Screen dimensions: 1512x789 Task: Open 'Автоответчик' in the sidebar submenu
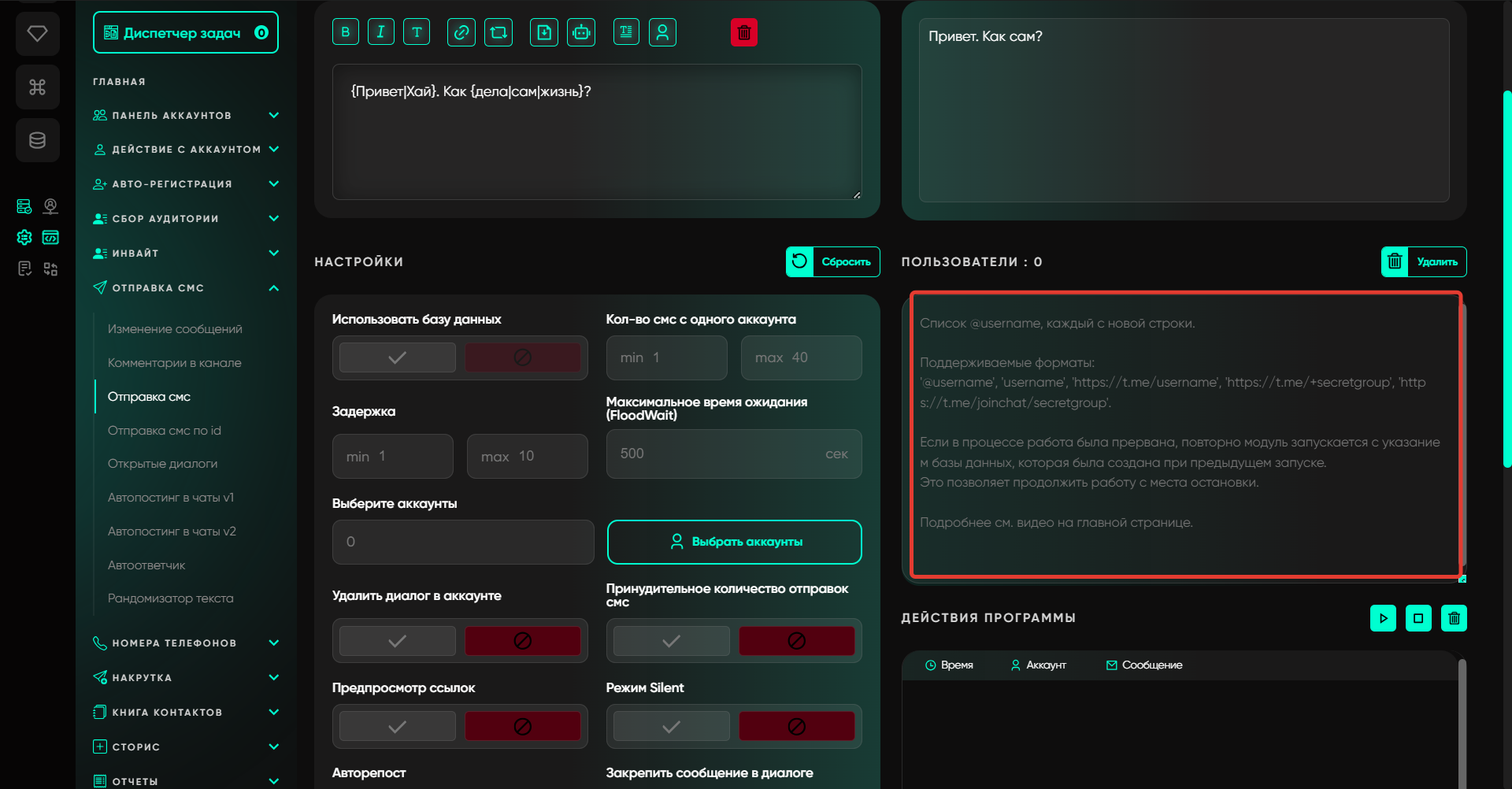tap(146, 565)
